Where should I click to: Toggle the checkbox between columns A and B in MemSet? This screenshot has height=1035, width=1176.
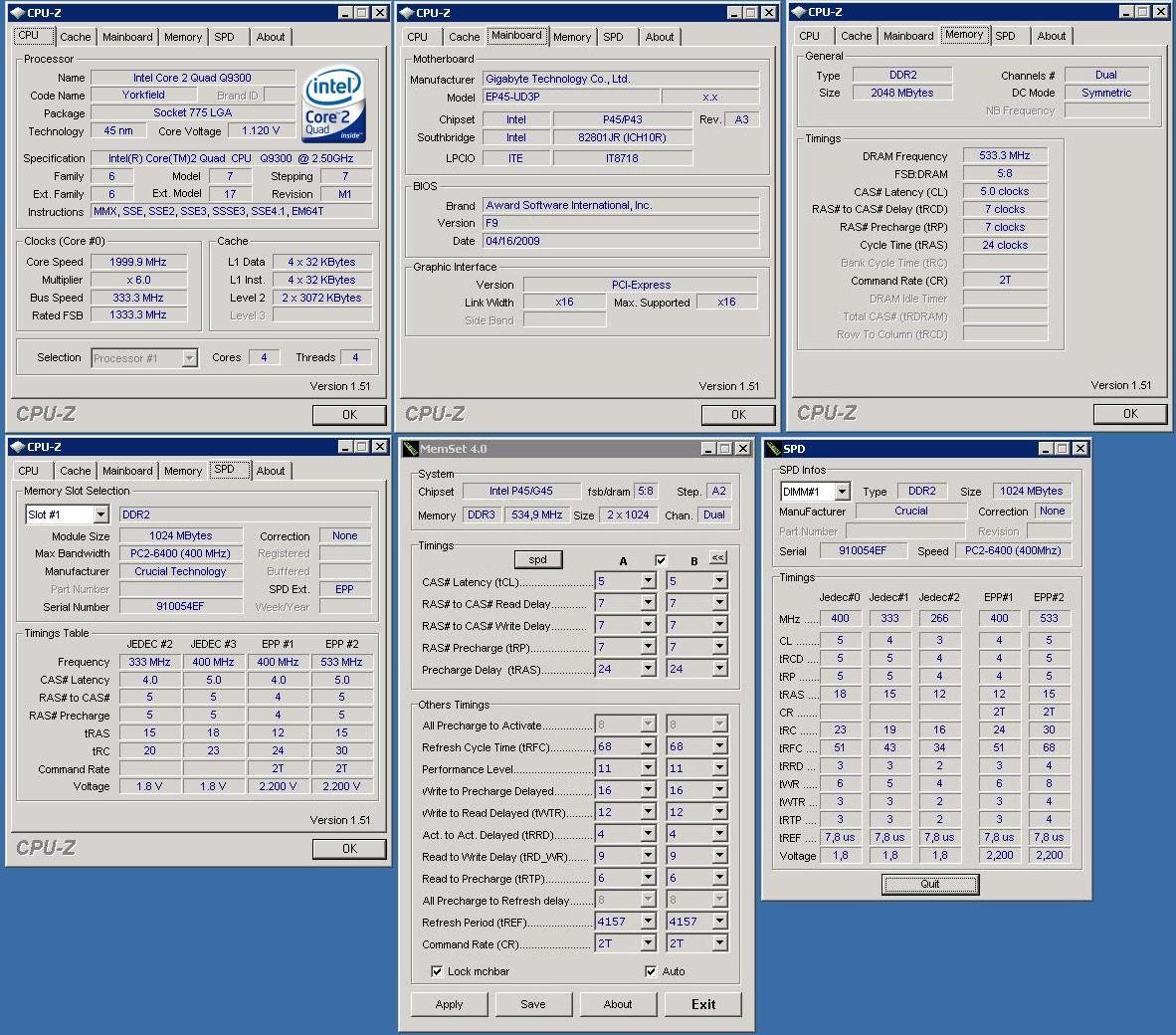660,560
